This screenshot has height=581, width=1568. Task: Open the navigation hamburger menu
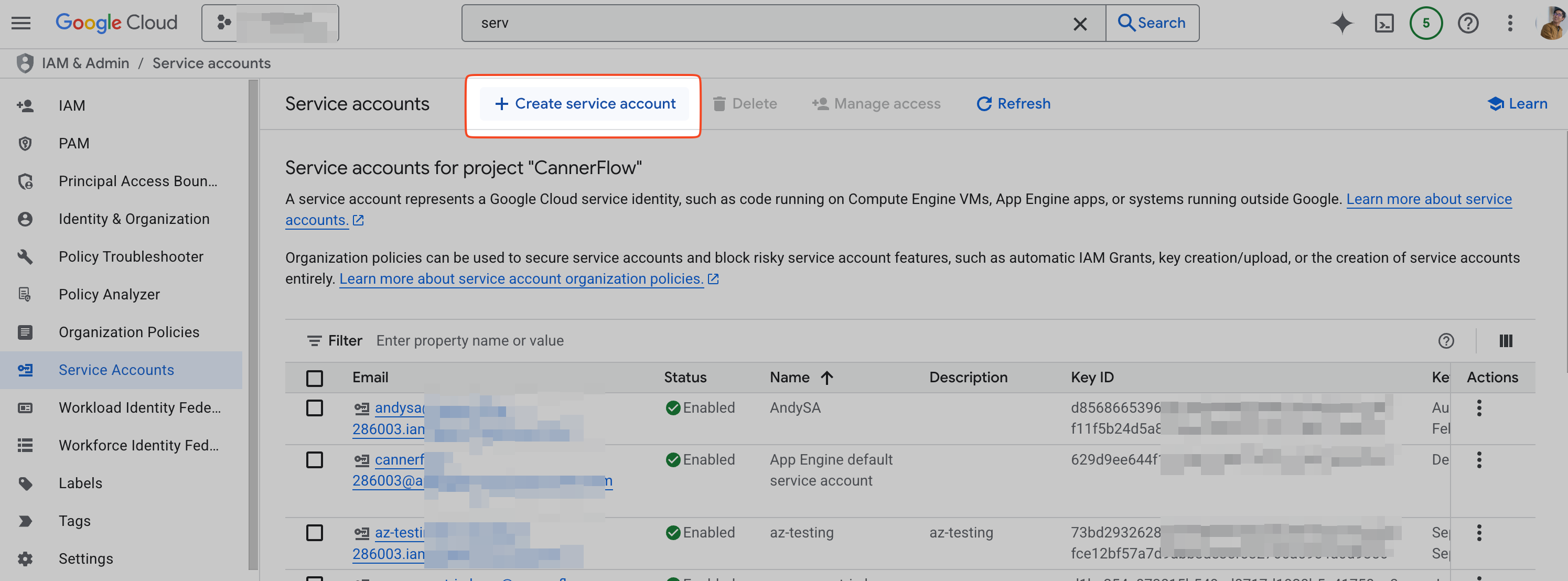[x=20, y=23]
